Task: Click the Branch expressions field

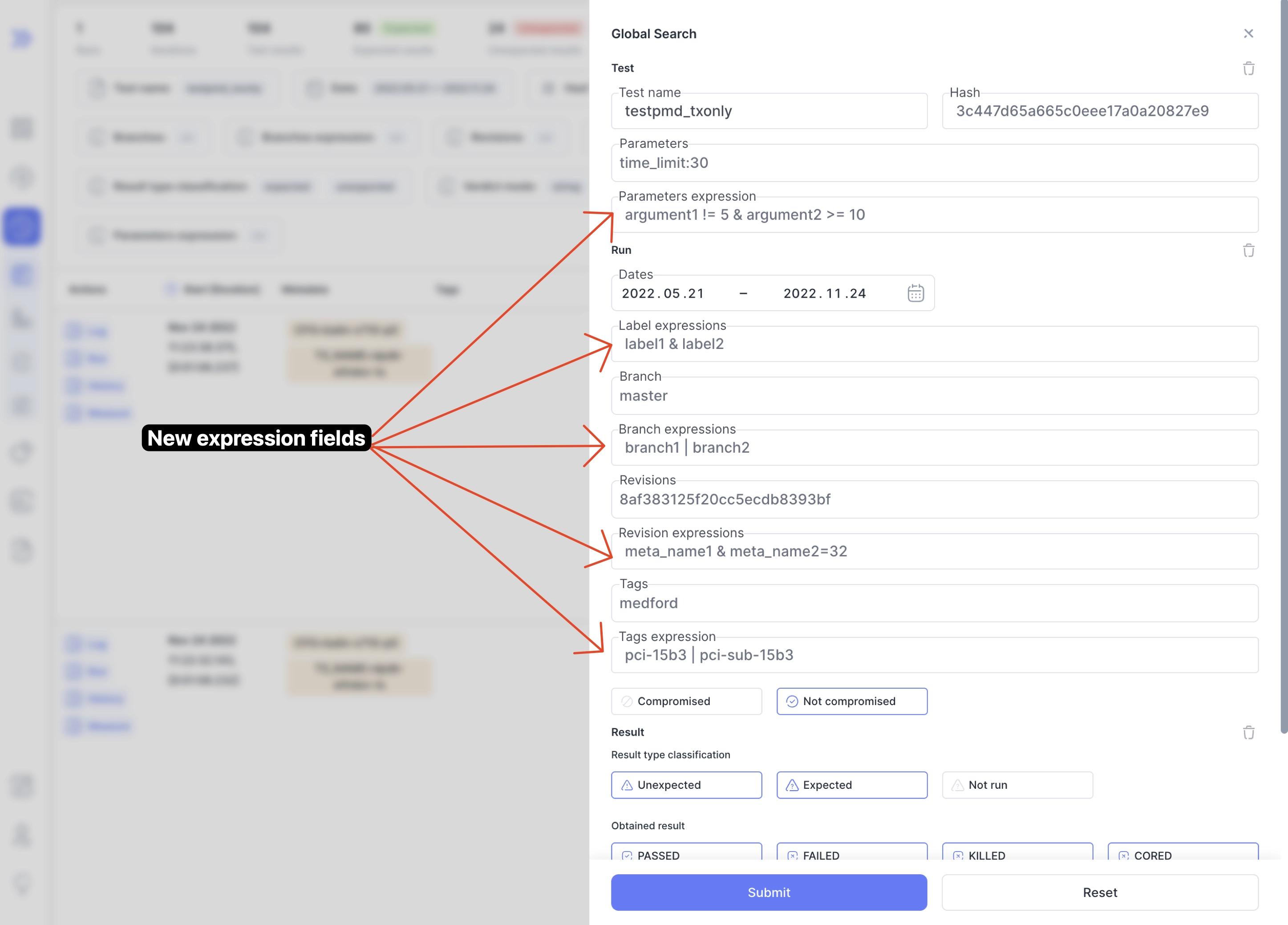Action: (x=934, y=448)
